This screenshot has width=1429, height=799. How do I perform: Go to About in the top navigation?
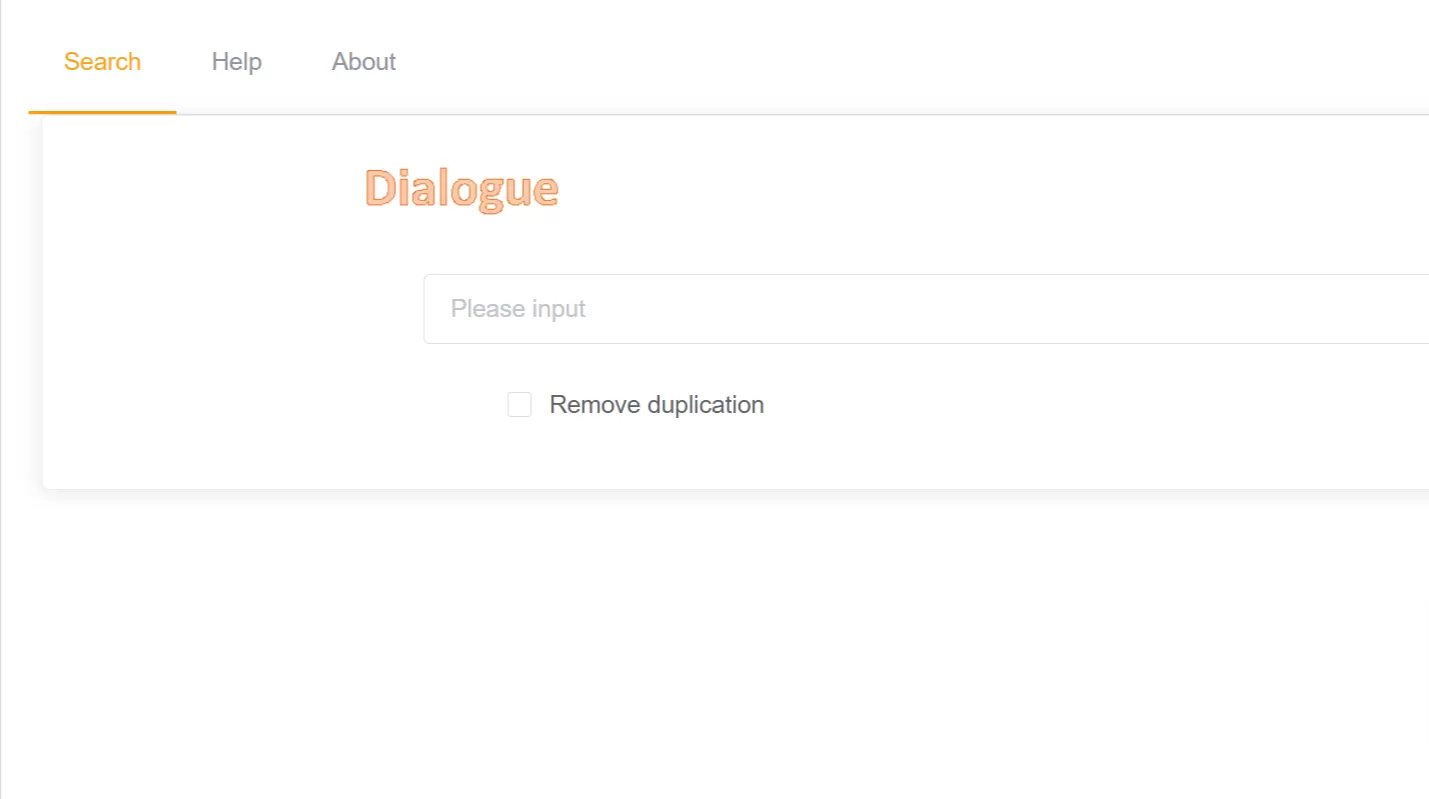pos(363,62)
